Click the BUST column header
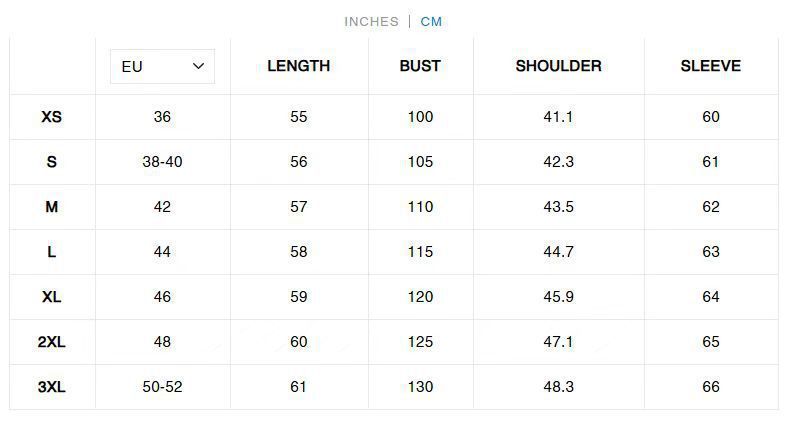The height and width of the screenshot is (426, 790). [420, 66]
